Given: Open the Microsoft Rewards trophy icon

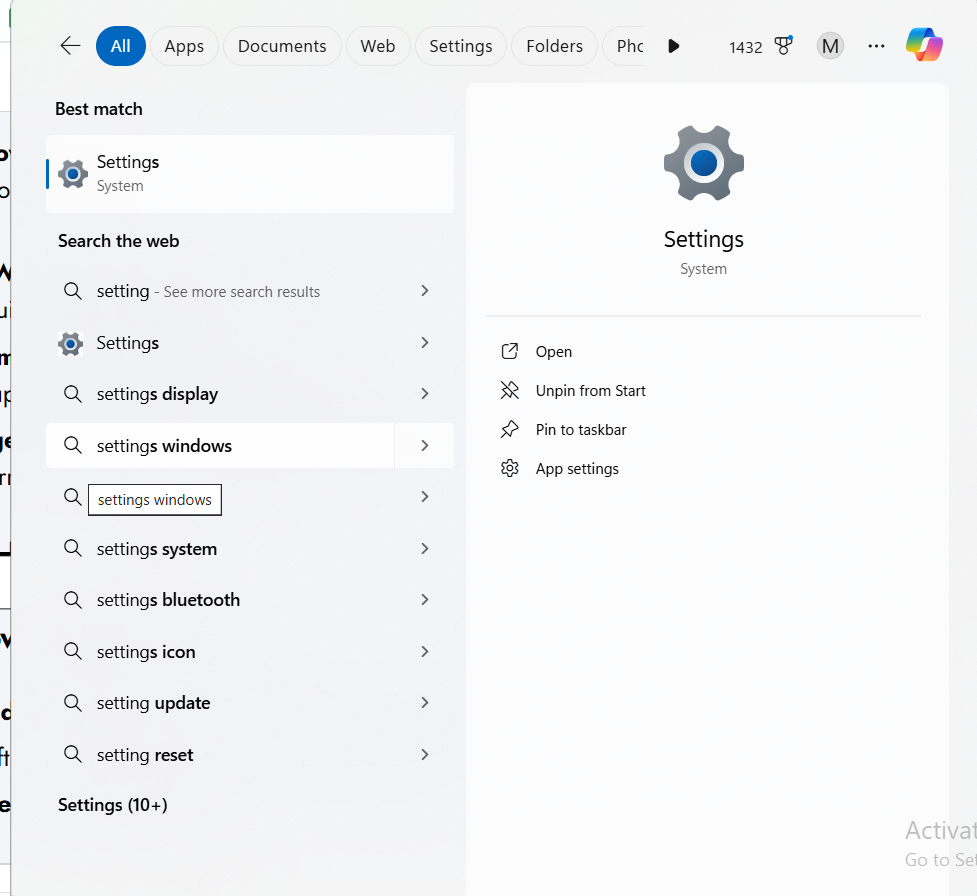Looking at the screenshot, I should coord(783,45).
